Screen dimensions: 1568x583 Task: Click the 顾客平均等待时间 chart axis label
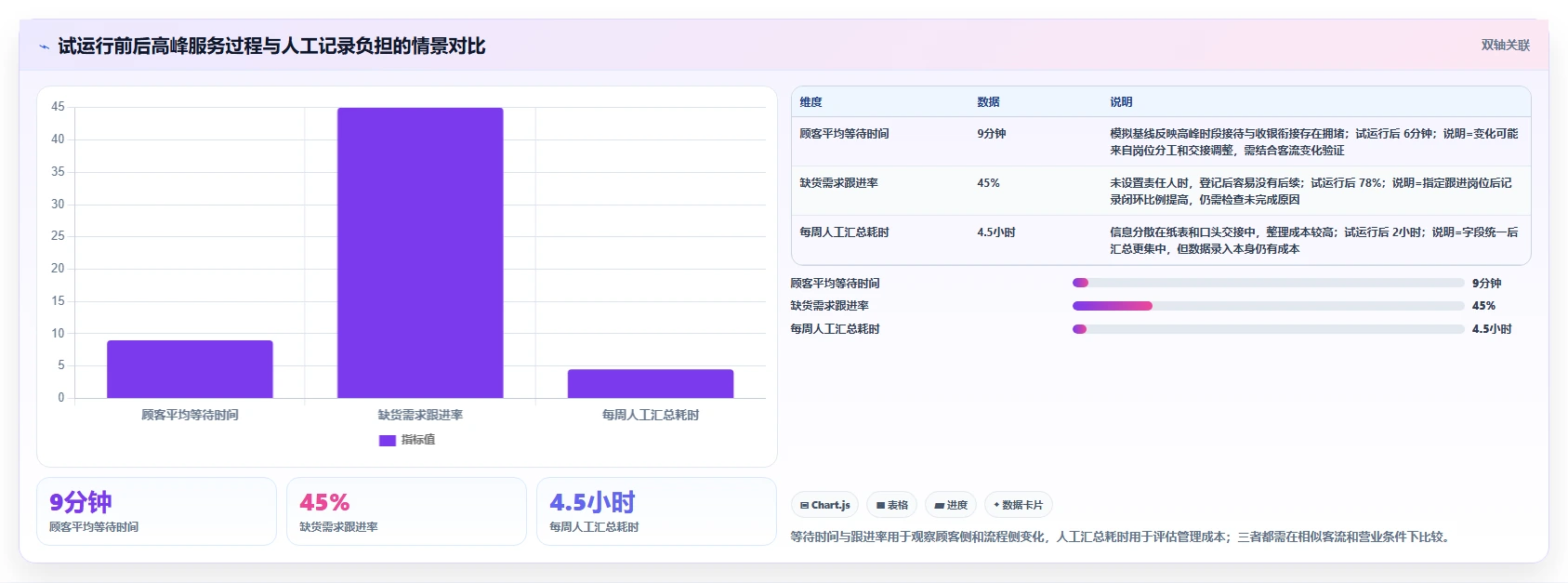(x=190, y=415)
